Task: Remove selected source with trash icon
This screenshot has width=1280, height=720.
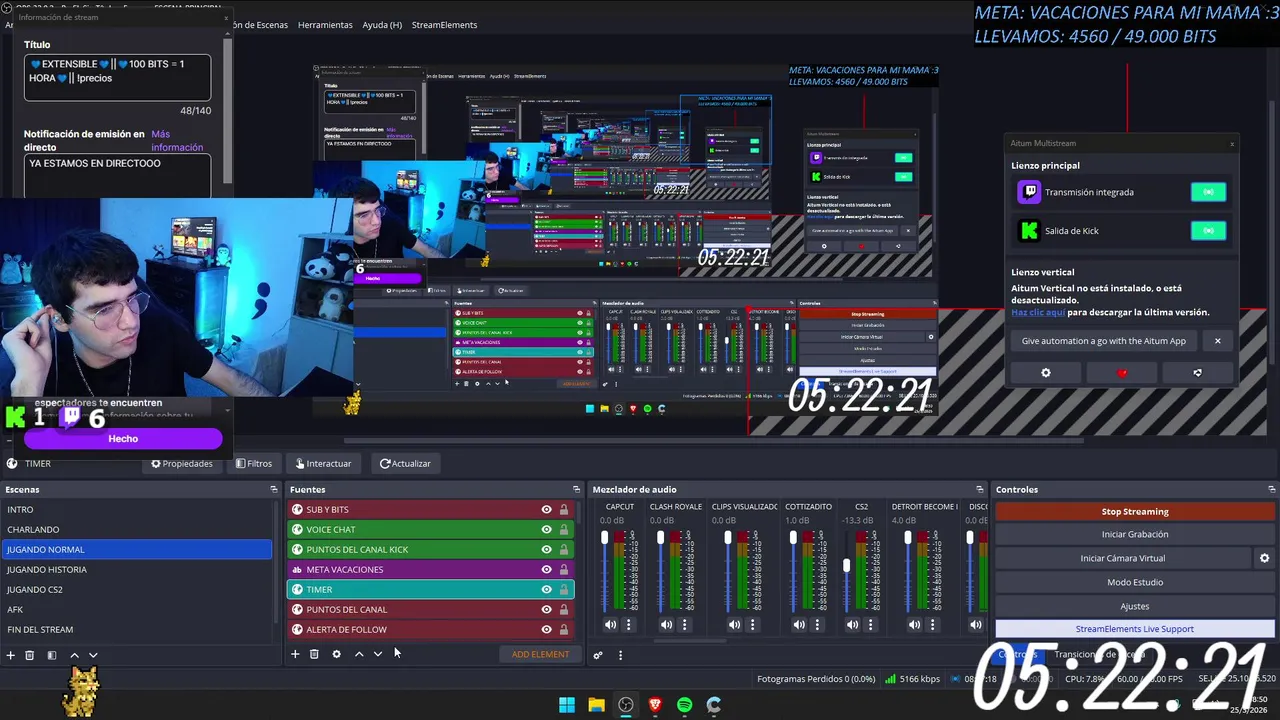Action: 314,654
